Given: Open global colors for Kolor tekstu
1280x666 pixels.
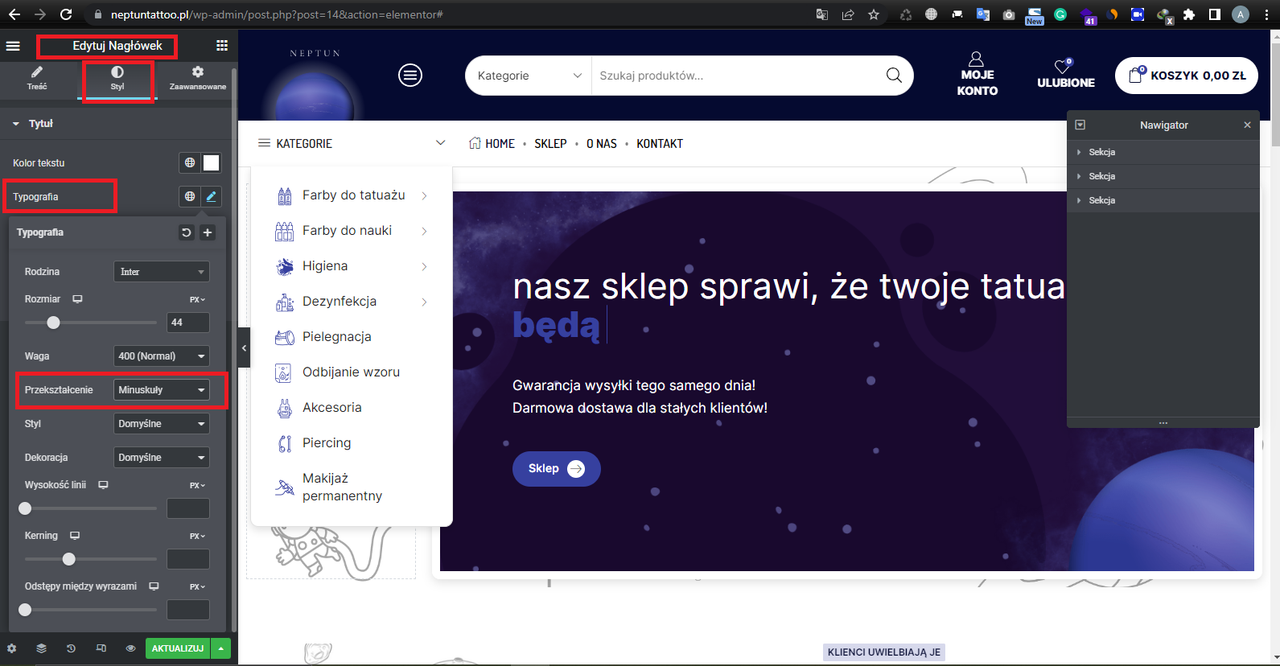Looking at the screenshot, I should coord(189,163).
